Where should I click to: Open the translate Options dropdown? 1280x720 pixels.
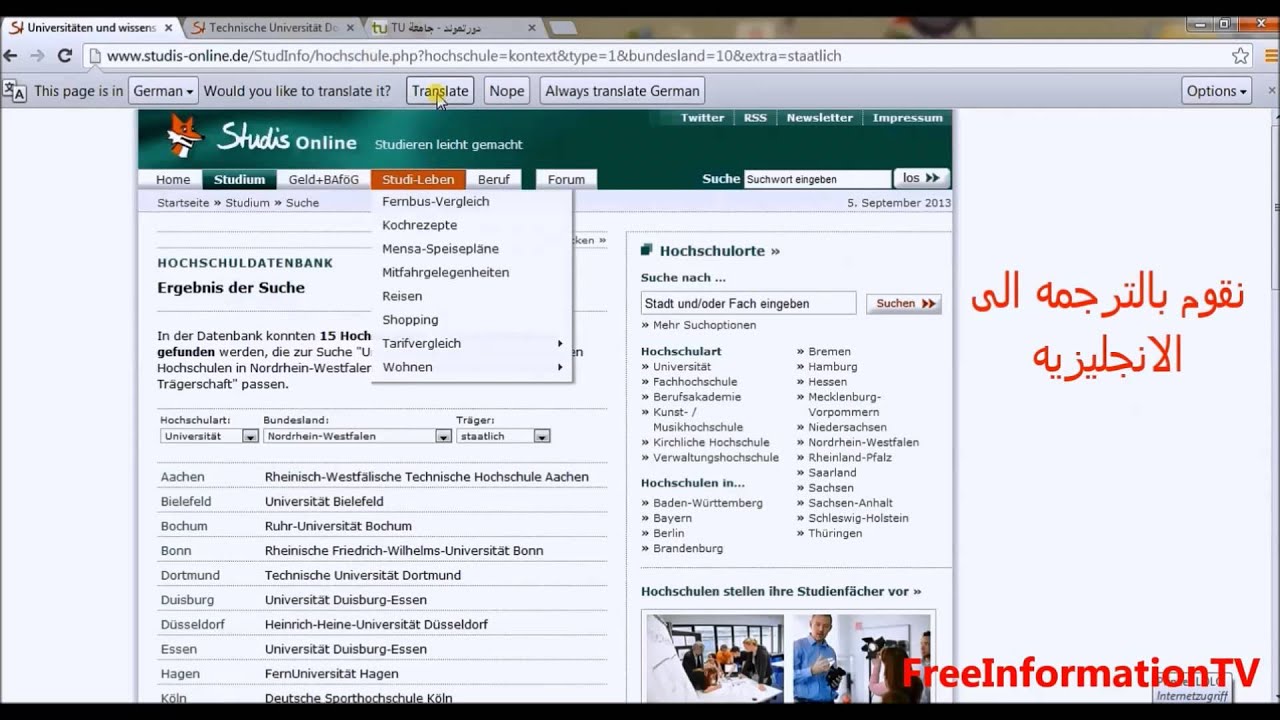tap(1216, 91)
